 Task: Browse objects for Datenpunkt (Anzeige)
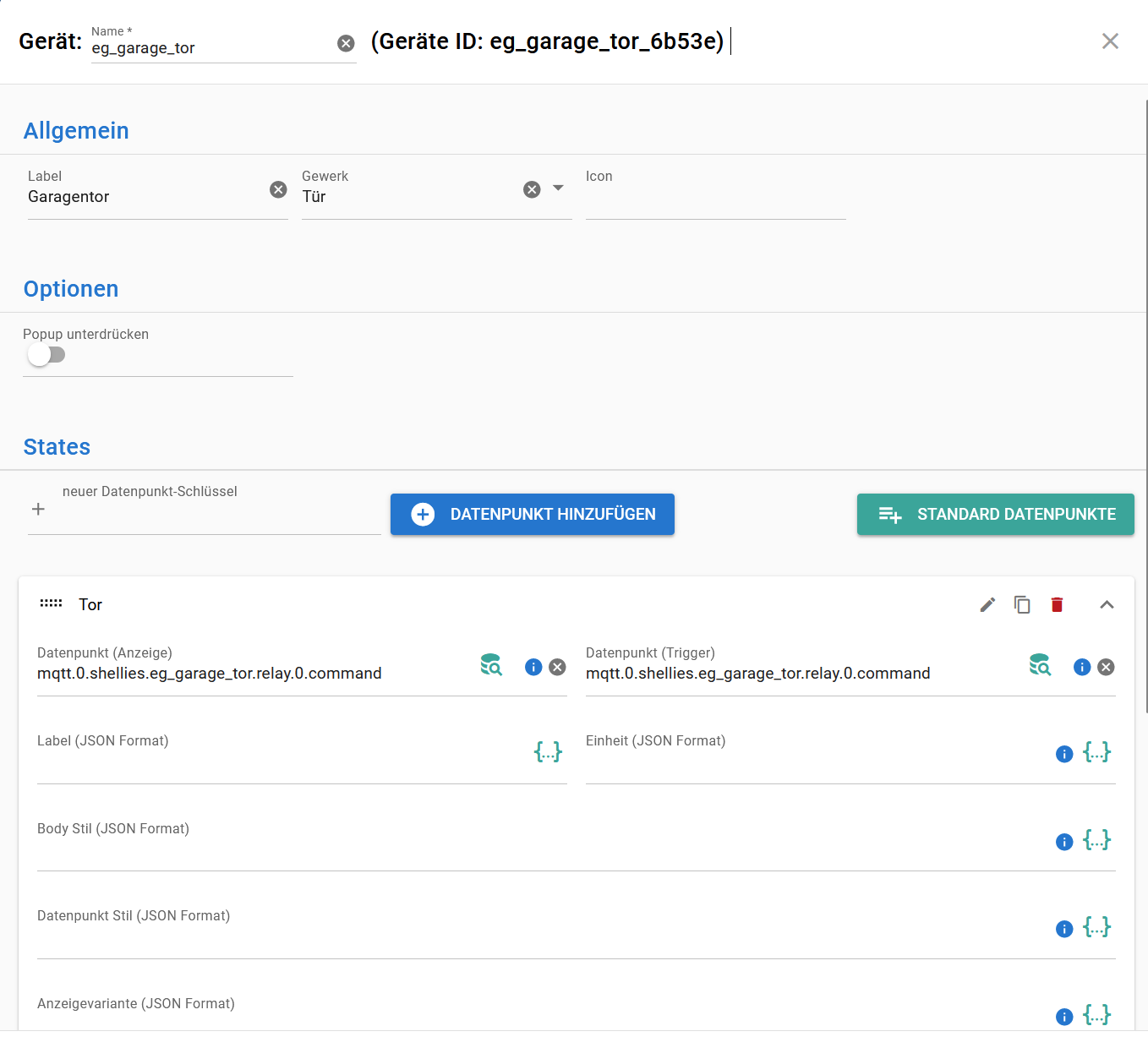tap(491, 664)
